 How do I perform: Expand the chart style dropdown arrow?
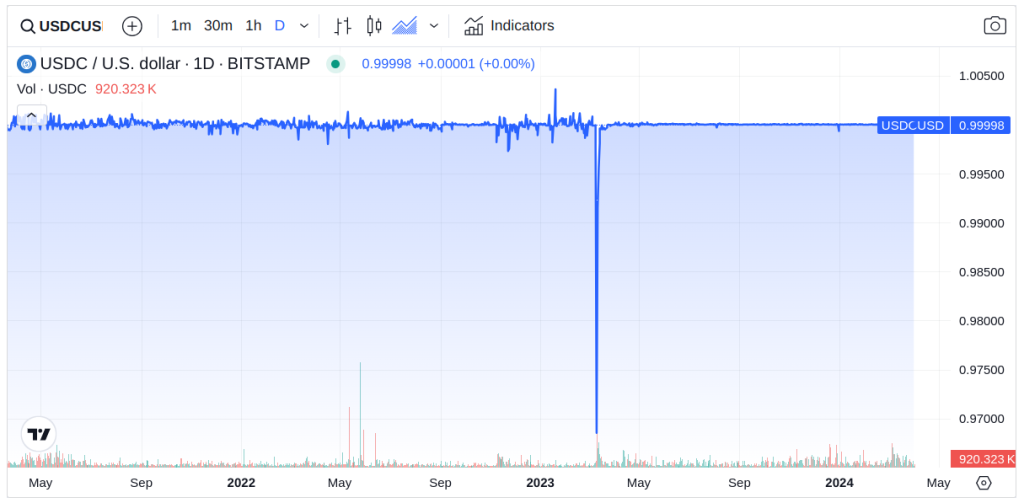point(434,26)
